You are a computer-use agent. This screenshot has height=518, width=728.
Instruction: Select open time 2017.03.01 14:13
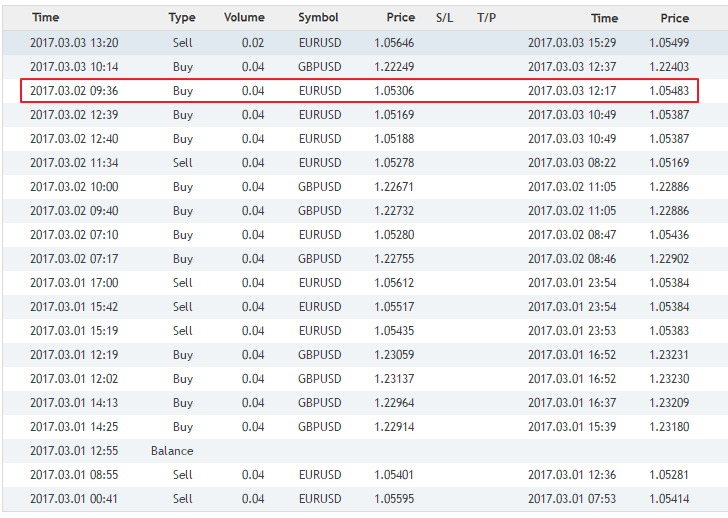click(74, 403)
